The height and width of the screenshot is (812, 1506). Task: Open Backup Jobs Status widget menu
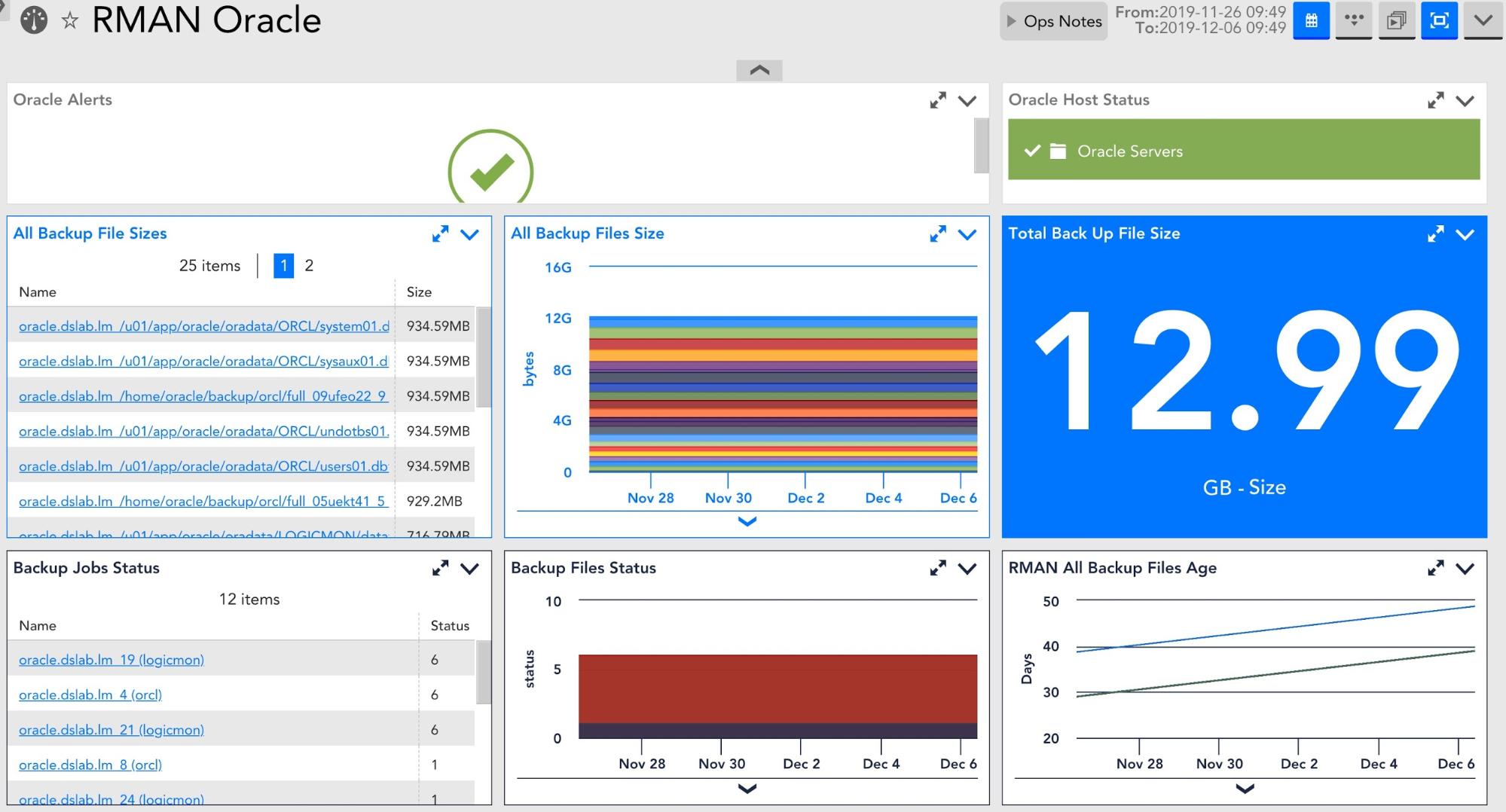(469, 569)
